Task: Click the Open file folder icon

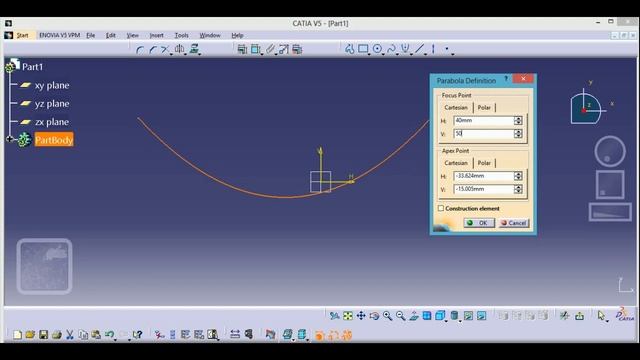Action: point(30,335)
